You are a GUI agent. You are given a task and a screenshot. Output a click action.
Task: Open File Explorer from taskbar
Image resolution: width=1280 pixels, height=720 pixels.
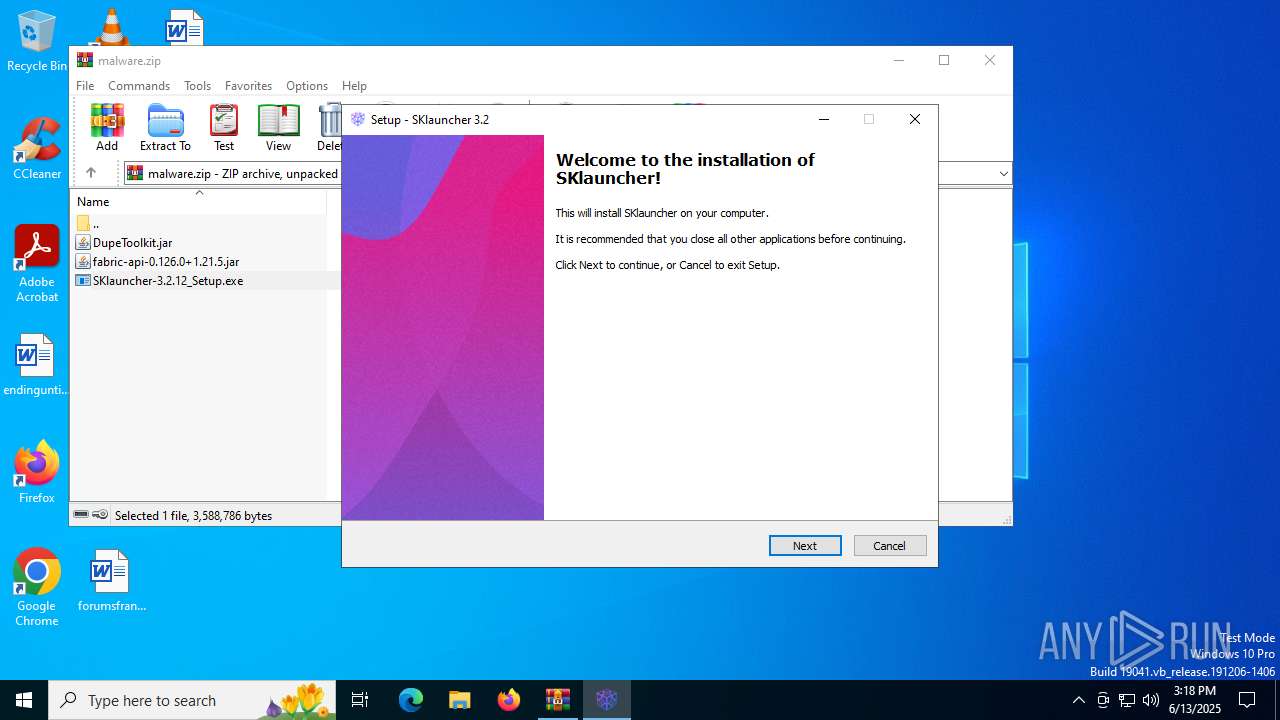coord(460,700)
